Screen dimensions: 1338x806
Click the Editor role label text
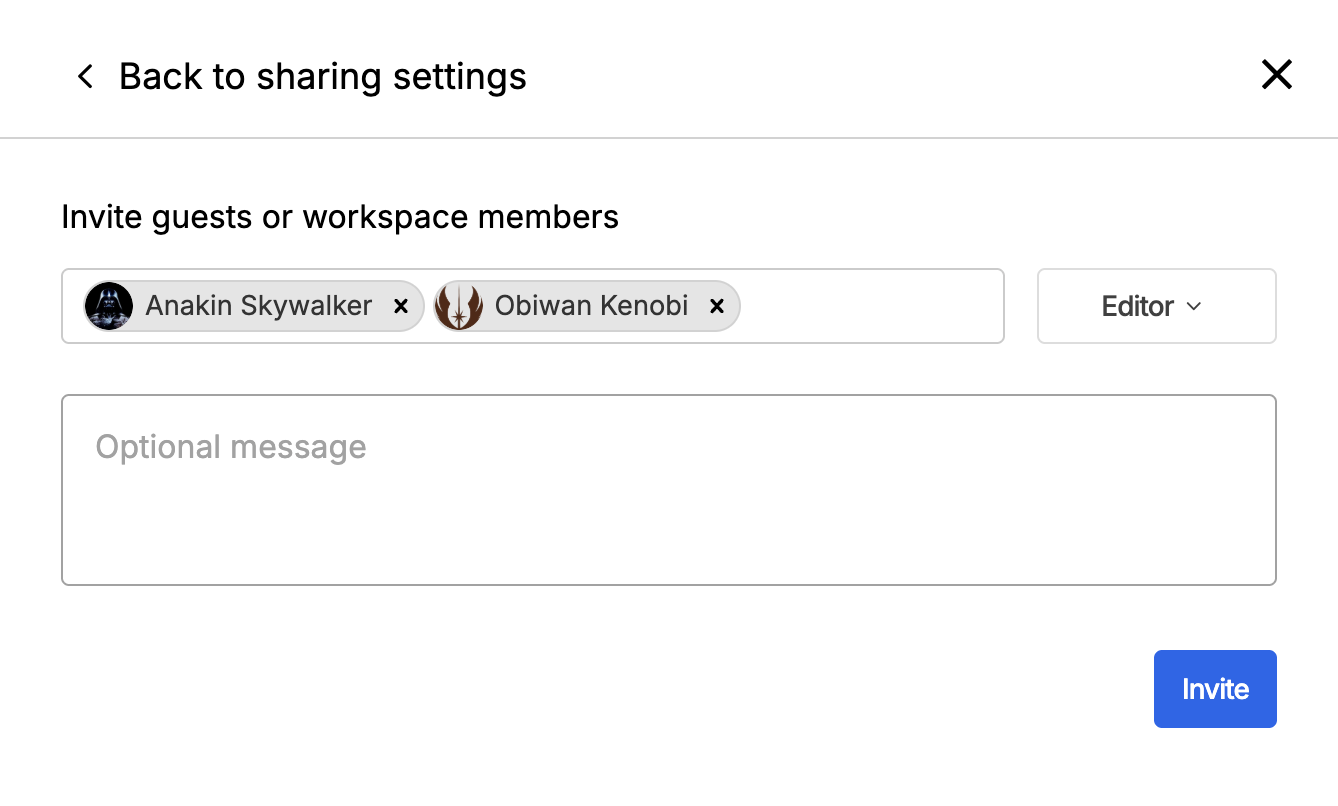point(1137,306)
